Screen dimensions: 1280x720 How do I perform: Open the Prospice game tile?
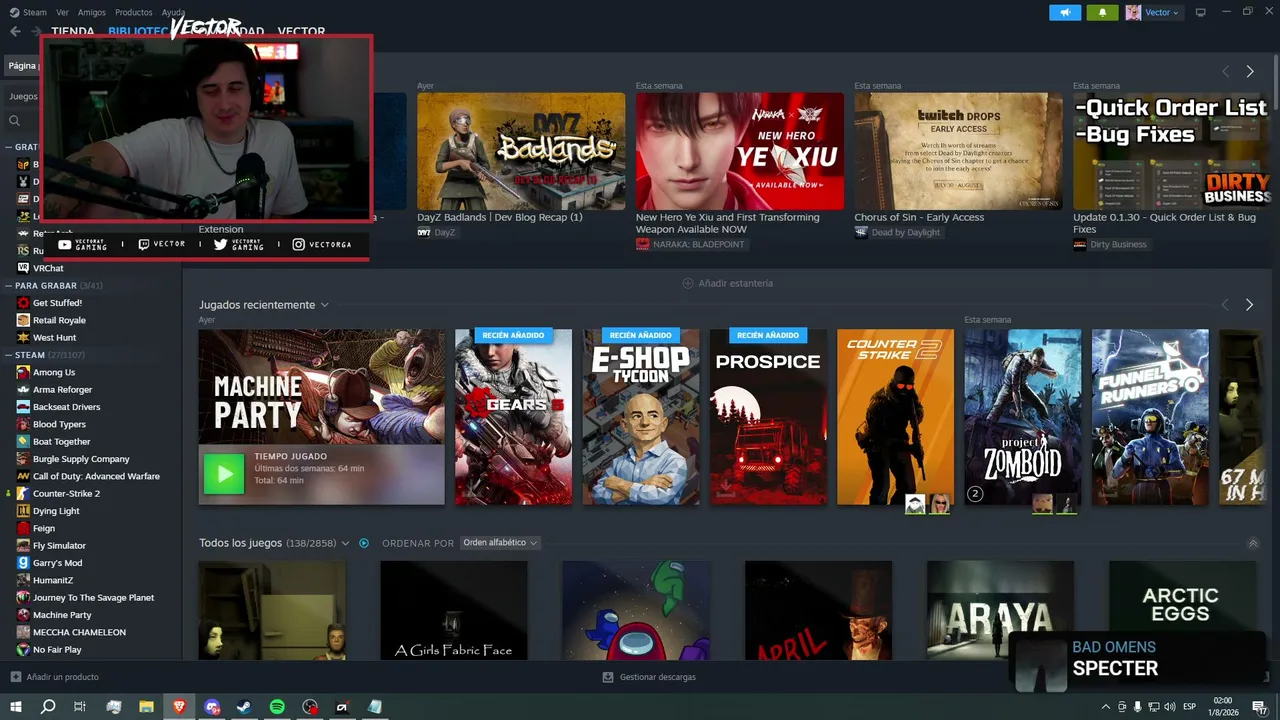coord(768,417)
